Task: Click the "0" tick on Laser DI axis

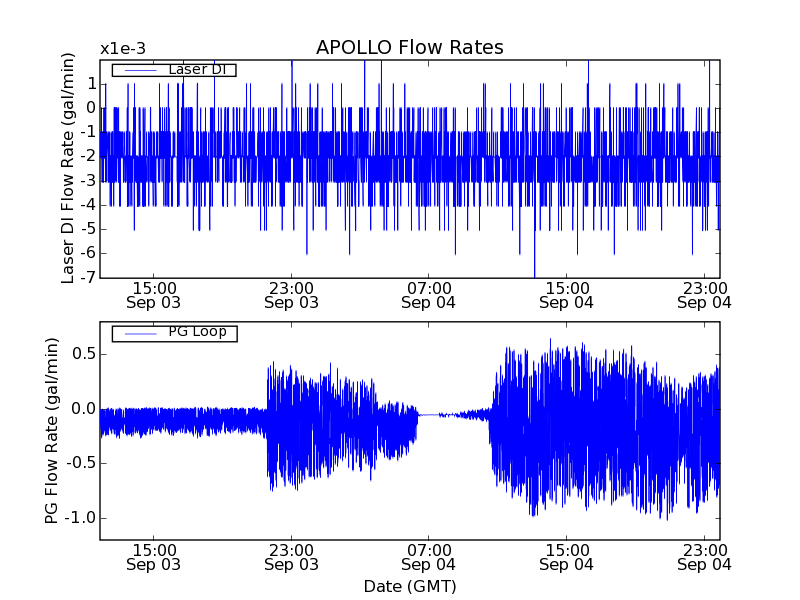Action: [91, 108]
